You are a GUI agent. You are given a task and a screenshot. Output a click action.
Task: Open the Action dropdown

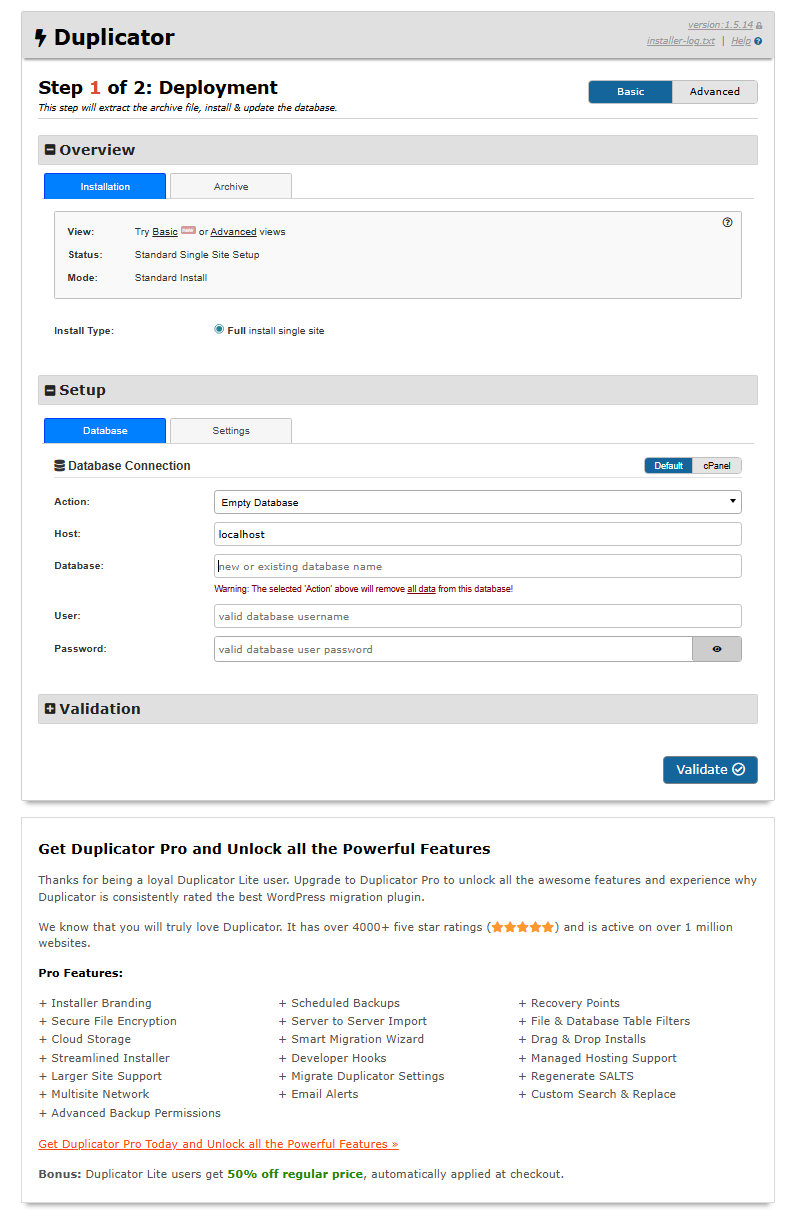click(477, 502)
